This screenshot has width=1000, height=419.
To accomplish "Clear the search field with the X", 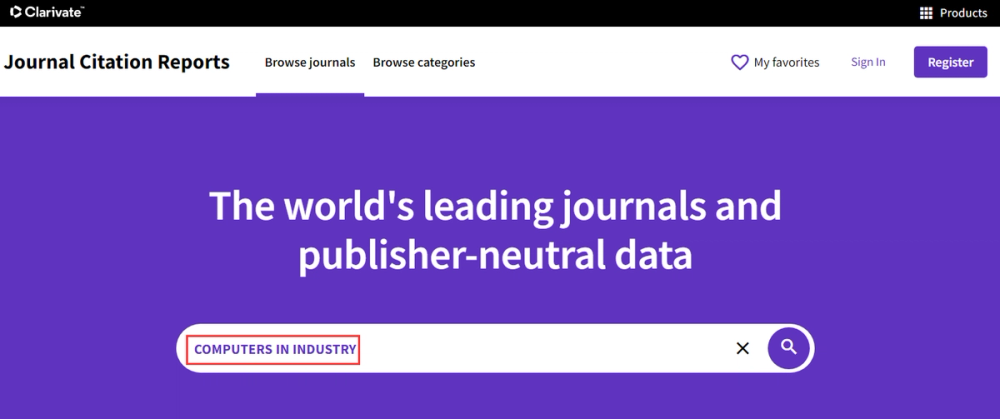I will (742, 348).
